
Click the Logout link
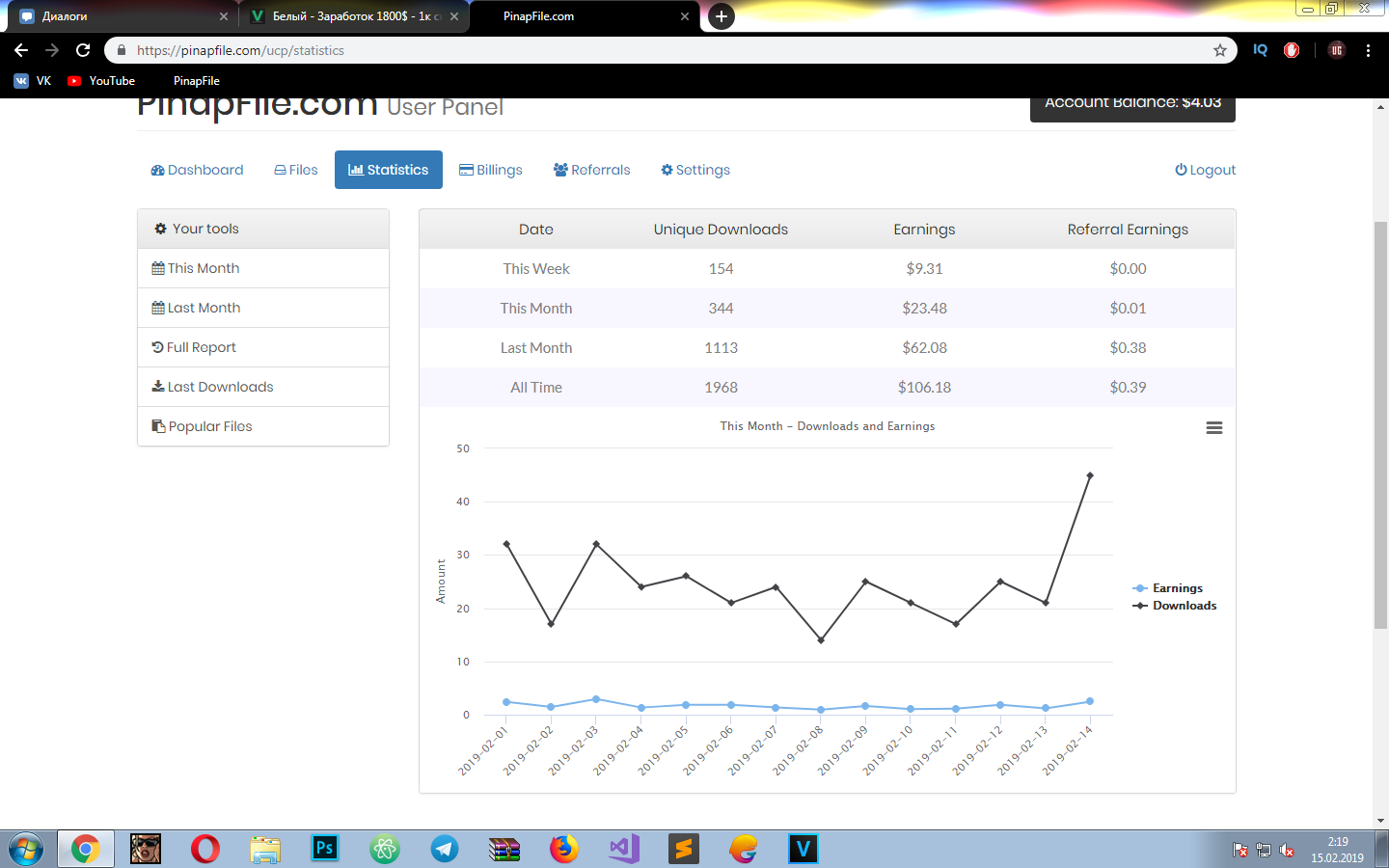pyautogui.click(x=1205, y=170)
